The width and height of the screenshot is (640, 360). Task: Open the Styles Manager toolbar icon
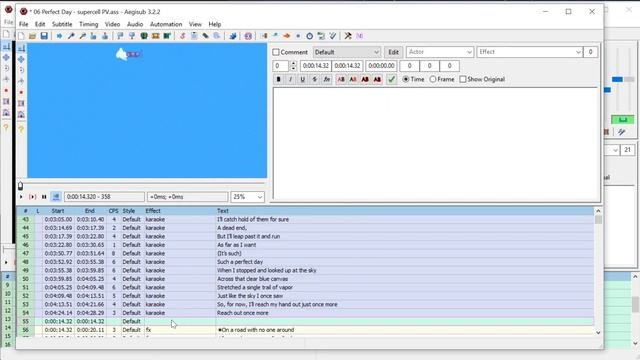tap(182, 36)
